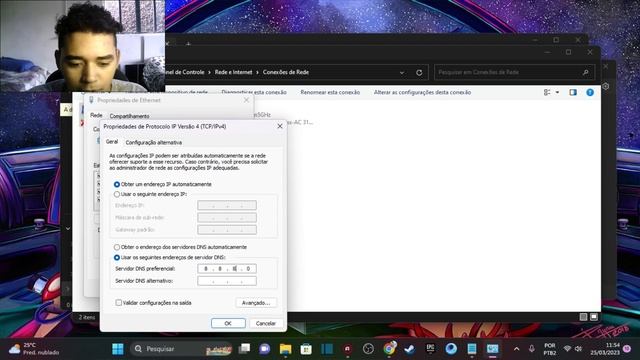Open Microsoft Store from the taskbar

pos(306,349)
